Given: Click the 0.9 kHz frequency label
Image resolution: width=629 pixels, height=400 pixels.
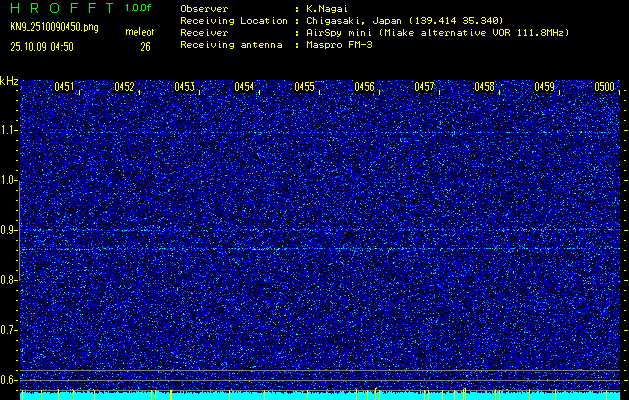Looking at the screenshot, I should click(x=9, y=230).
